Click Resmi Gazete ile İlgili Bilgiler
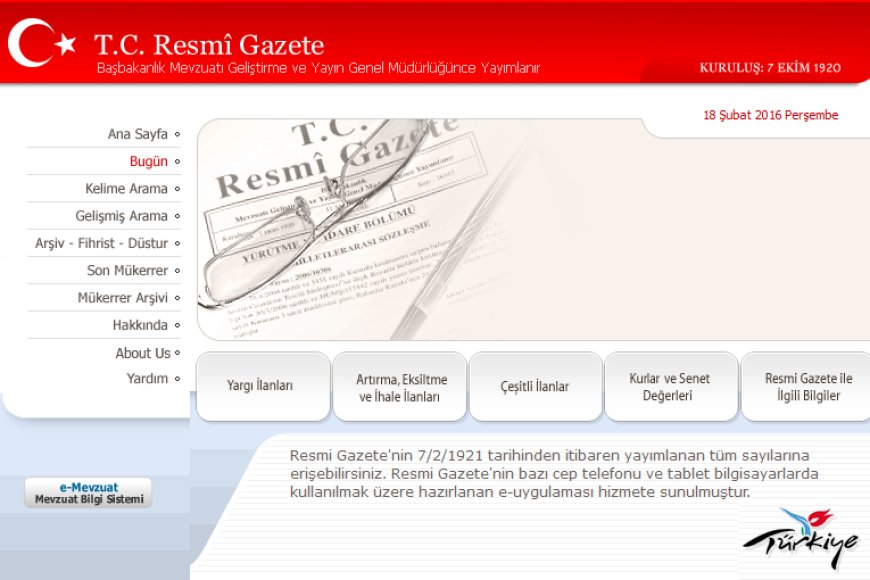 [806, 387]
